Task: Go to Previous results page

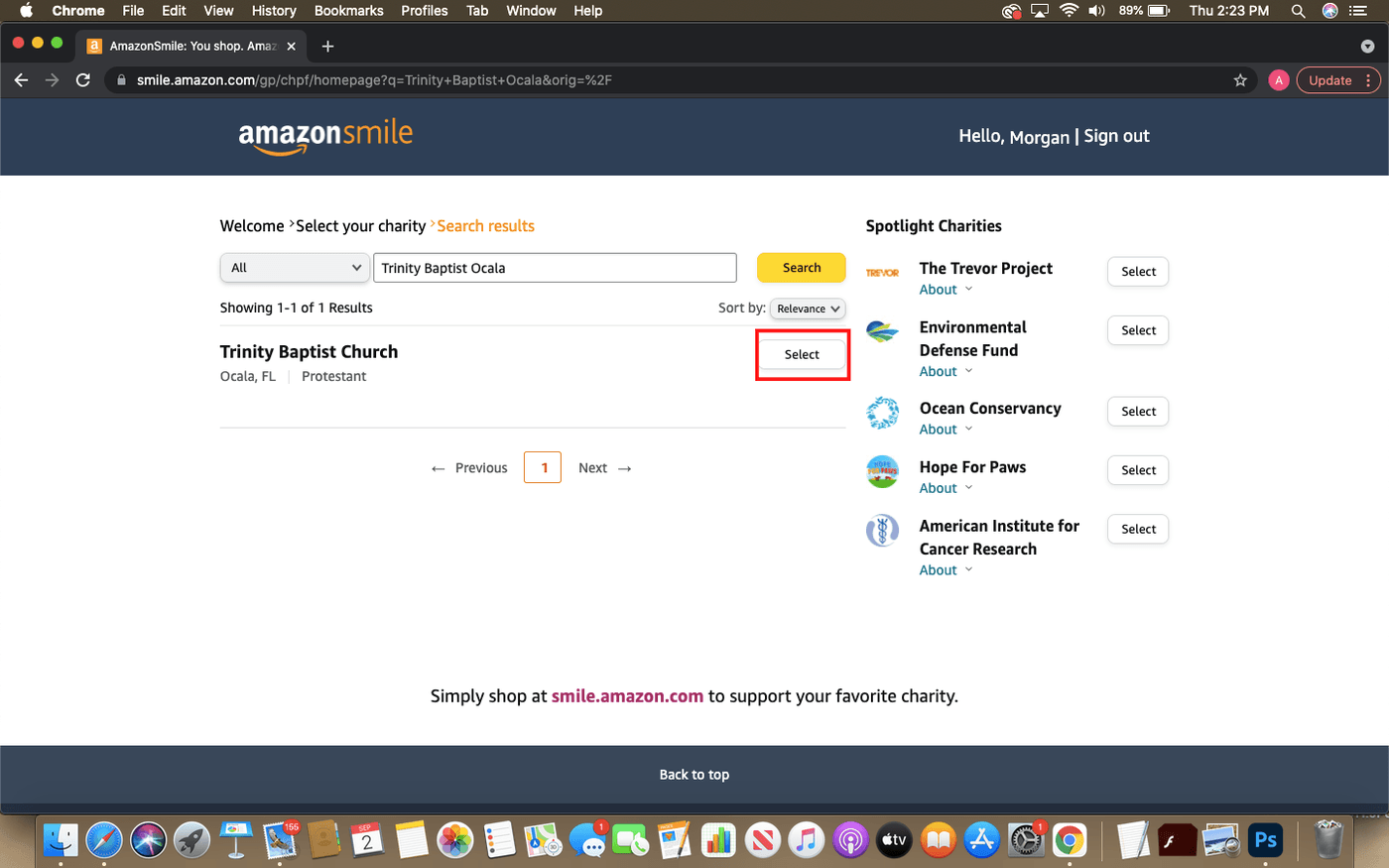Action: [x=469, y=468]
